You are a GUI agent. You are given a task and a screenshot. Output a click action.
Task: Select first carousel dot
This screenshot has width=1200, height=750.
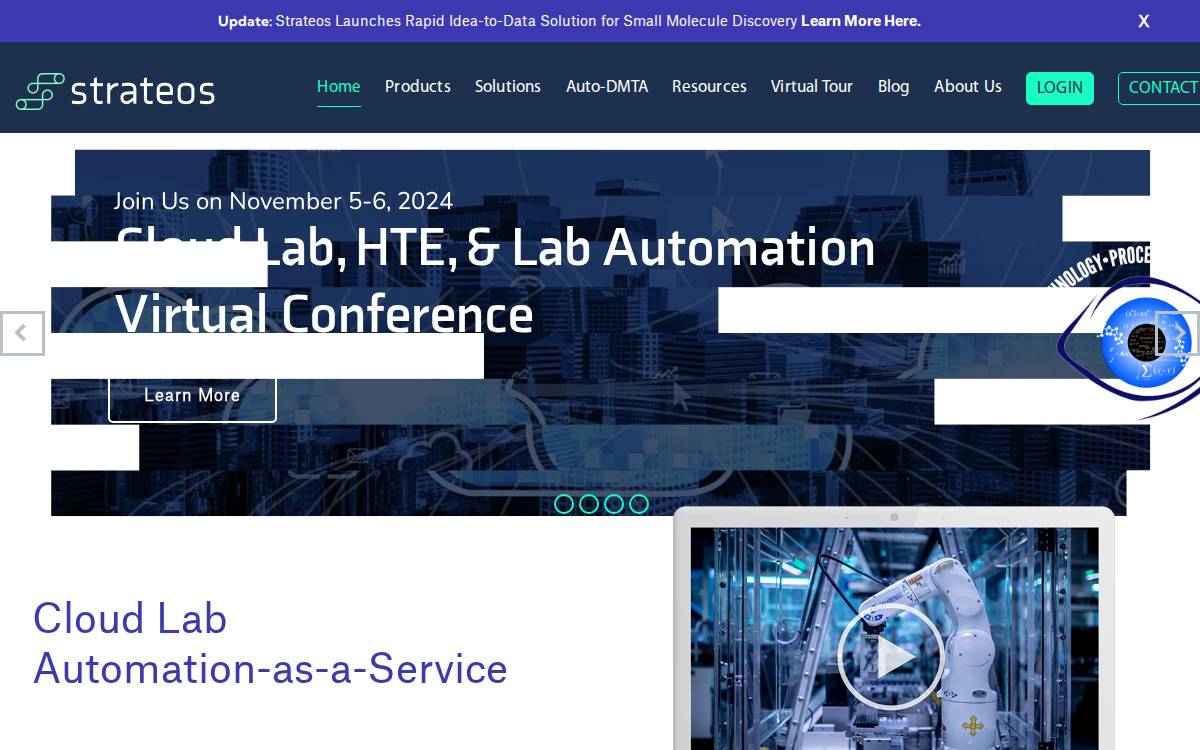coord(564,504)
